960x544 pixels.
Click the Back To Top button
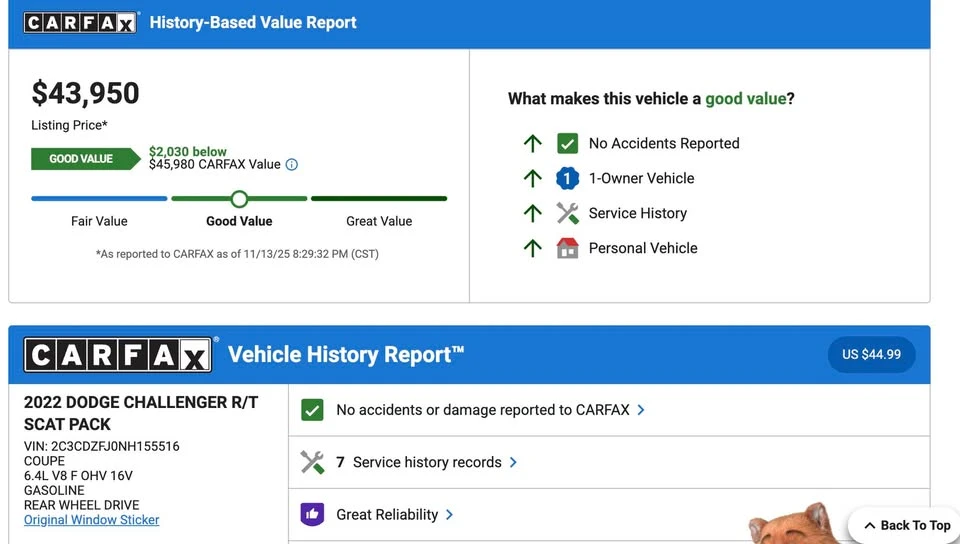point(907,525)
